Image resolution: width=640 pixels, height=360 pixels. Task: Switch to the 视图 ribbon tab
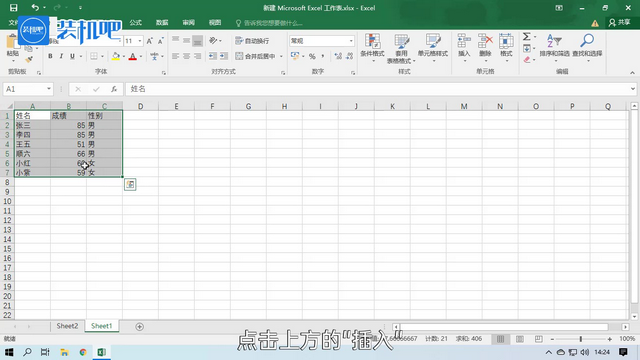pyautogui.click(x=215, y=22)
